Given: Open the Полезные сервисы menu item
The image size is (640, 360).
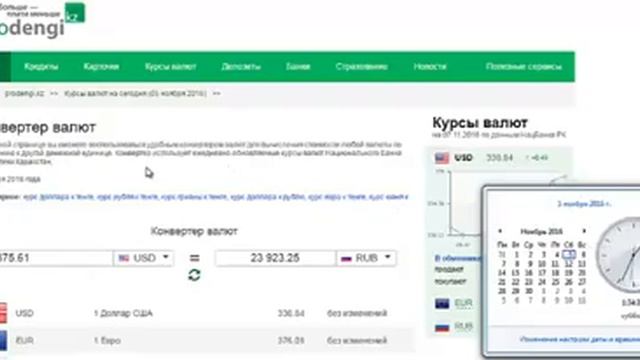Looking at the screenshot, I should tap(524, 67).
